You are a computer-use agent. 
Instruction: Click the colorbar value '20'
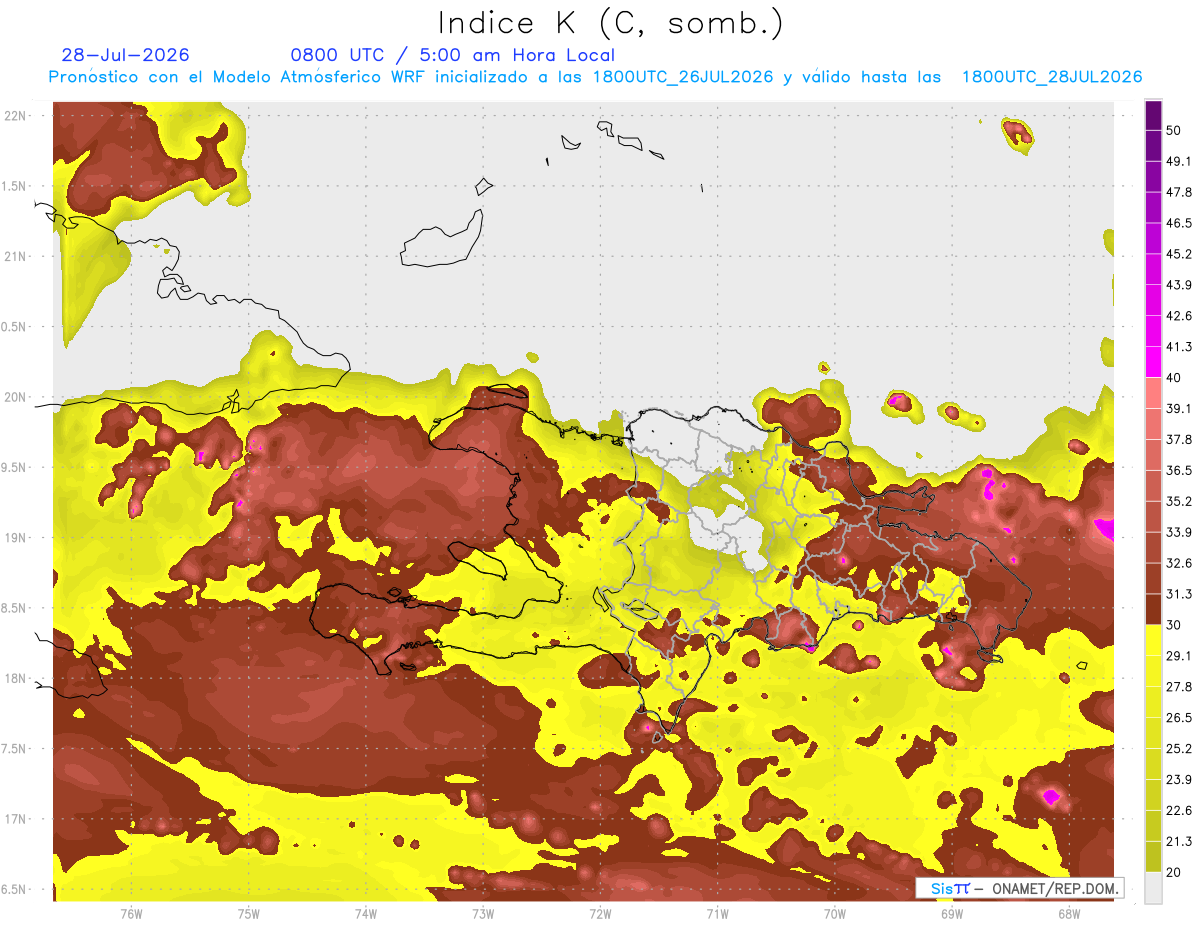tap(1174, 872)
